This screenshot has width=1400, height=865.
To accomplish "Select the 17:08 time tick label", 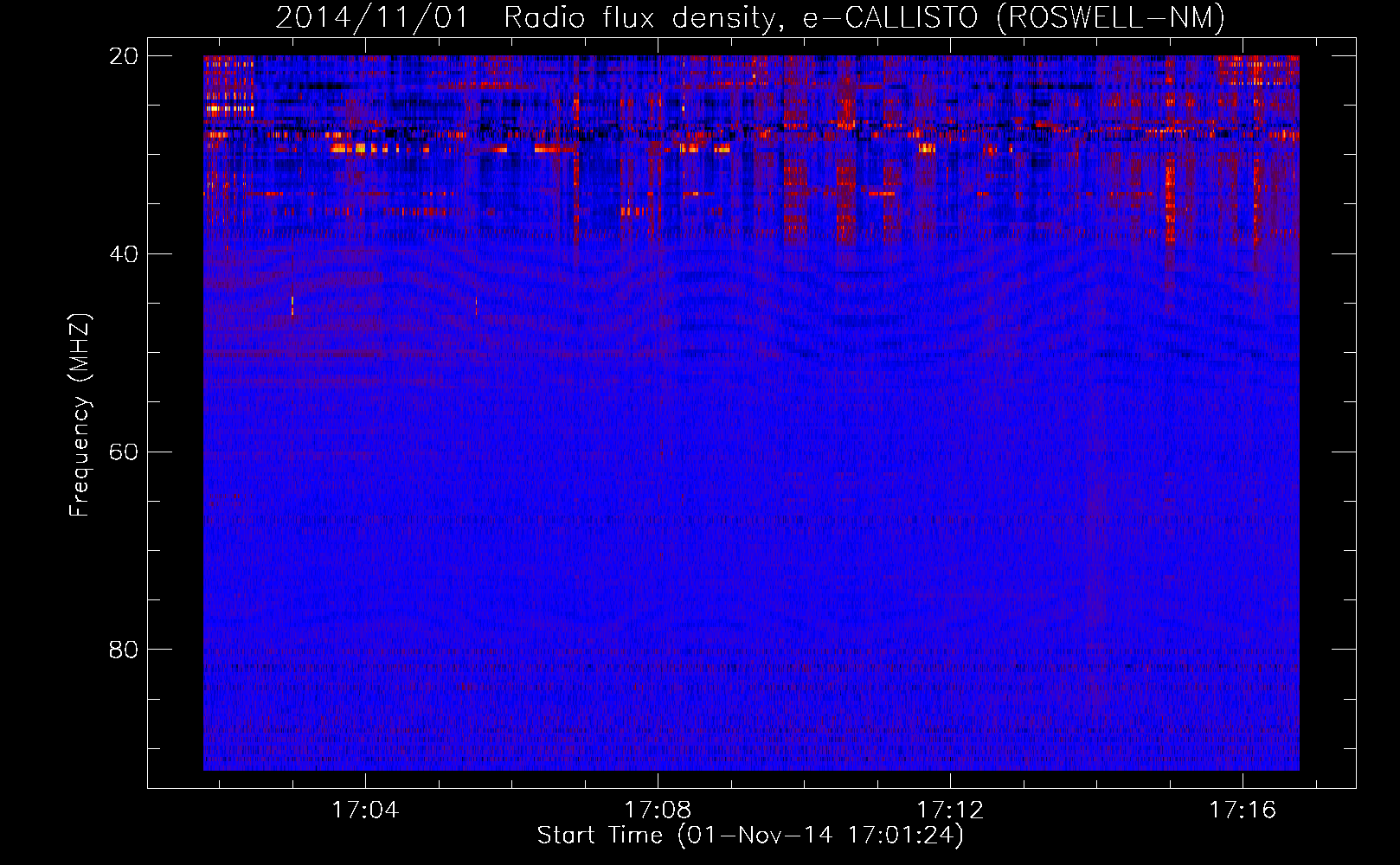I will coord(658,811).
